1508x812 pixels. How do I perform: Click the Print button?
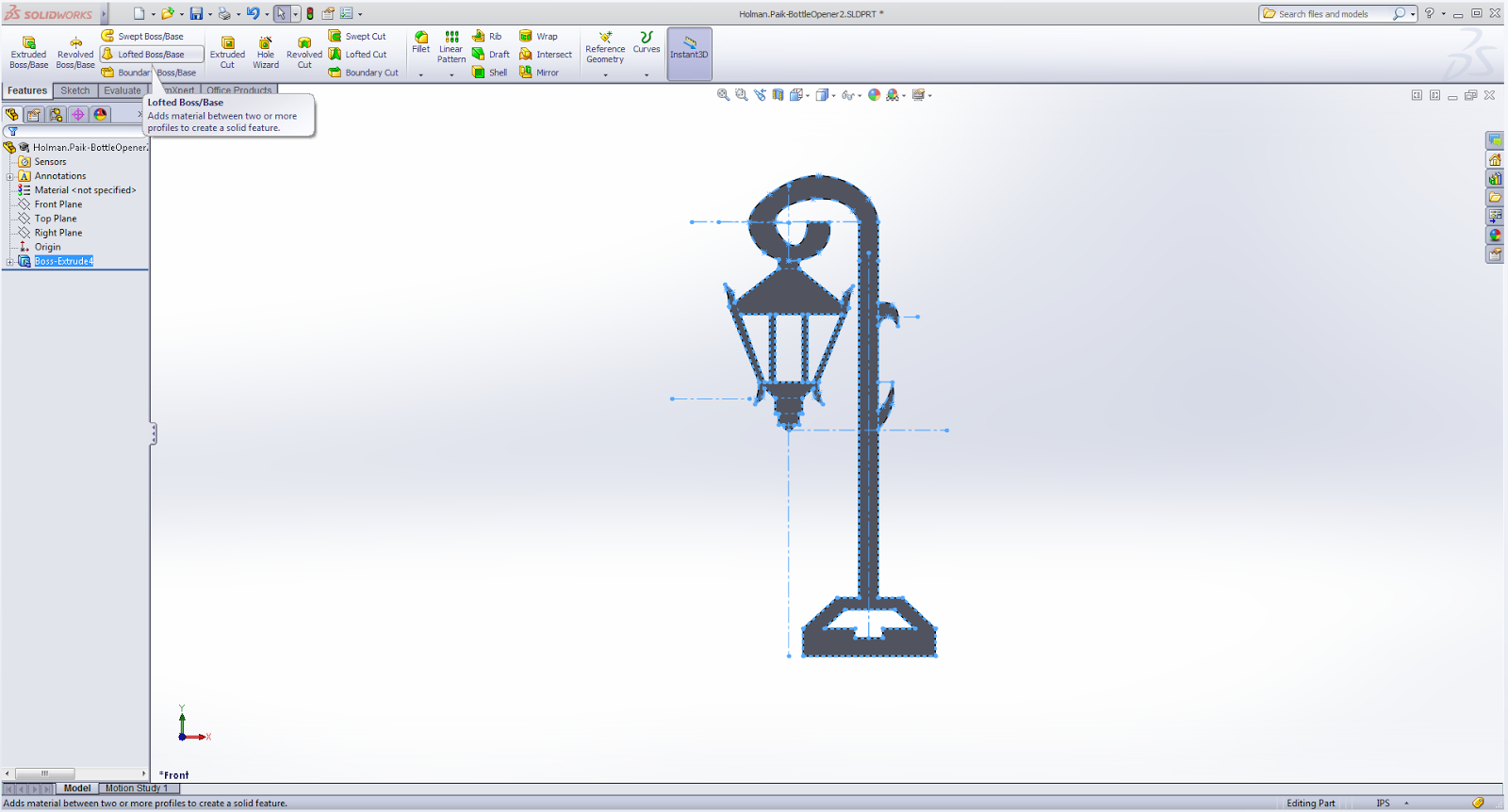point(224,13)
